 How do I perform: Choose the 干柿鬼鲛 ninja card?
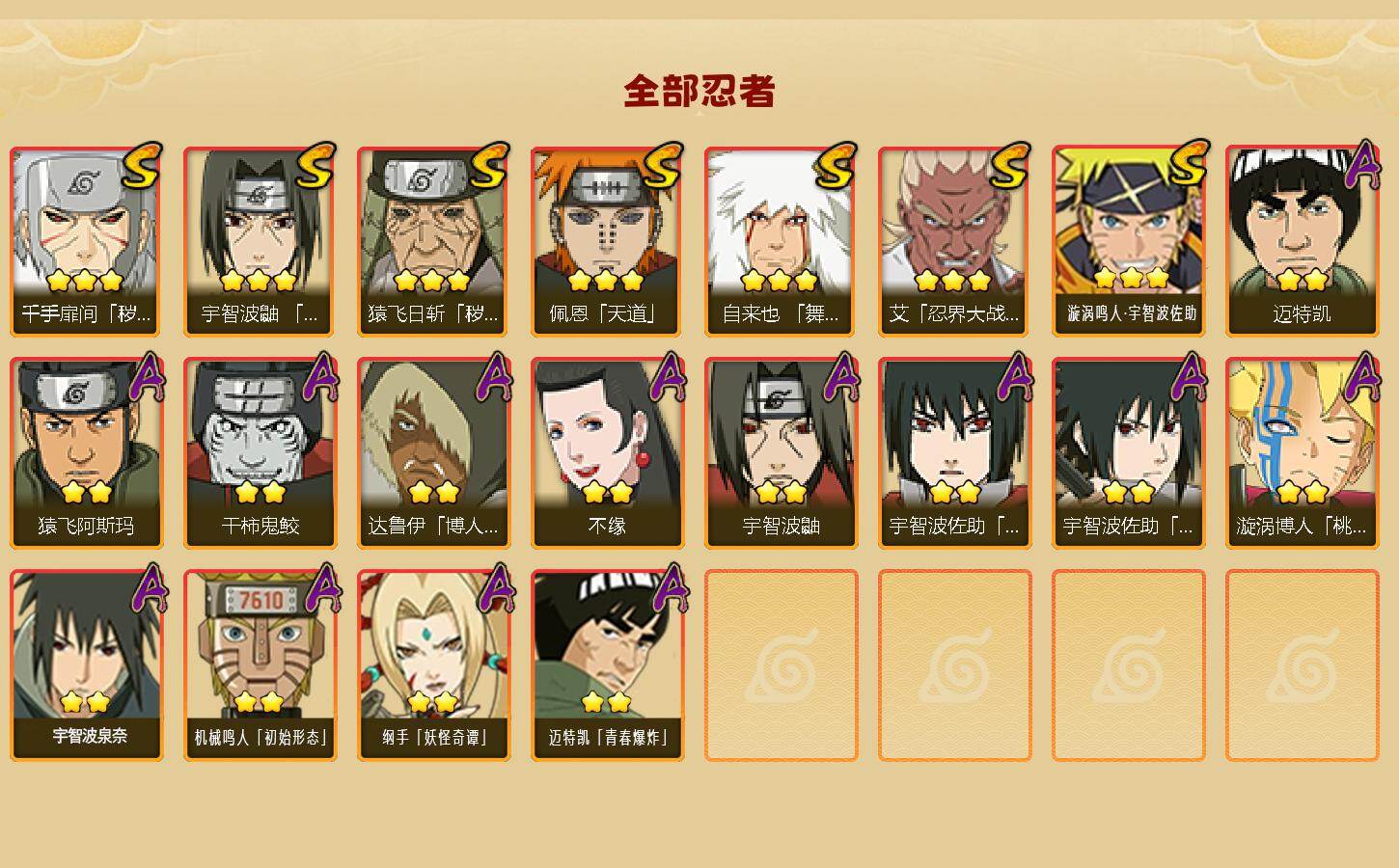[x=260, y=453]
